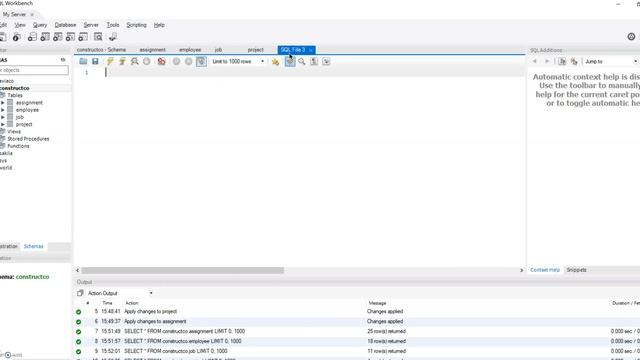Open the Jump to dropdown

click(x=611, y=61)
